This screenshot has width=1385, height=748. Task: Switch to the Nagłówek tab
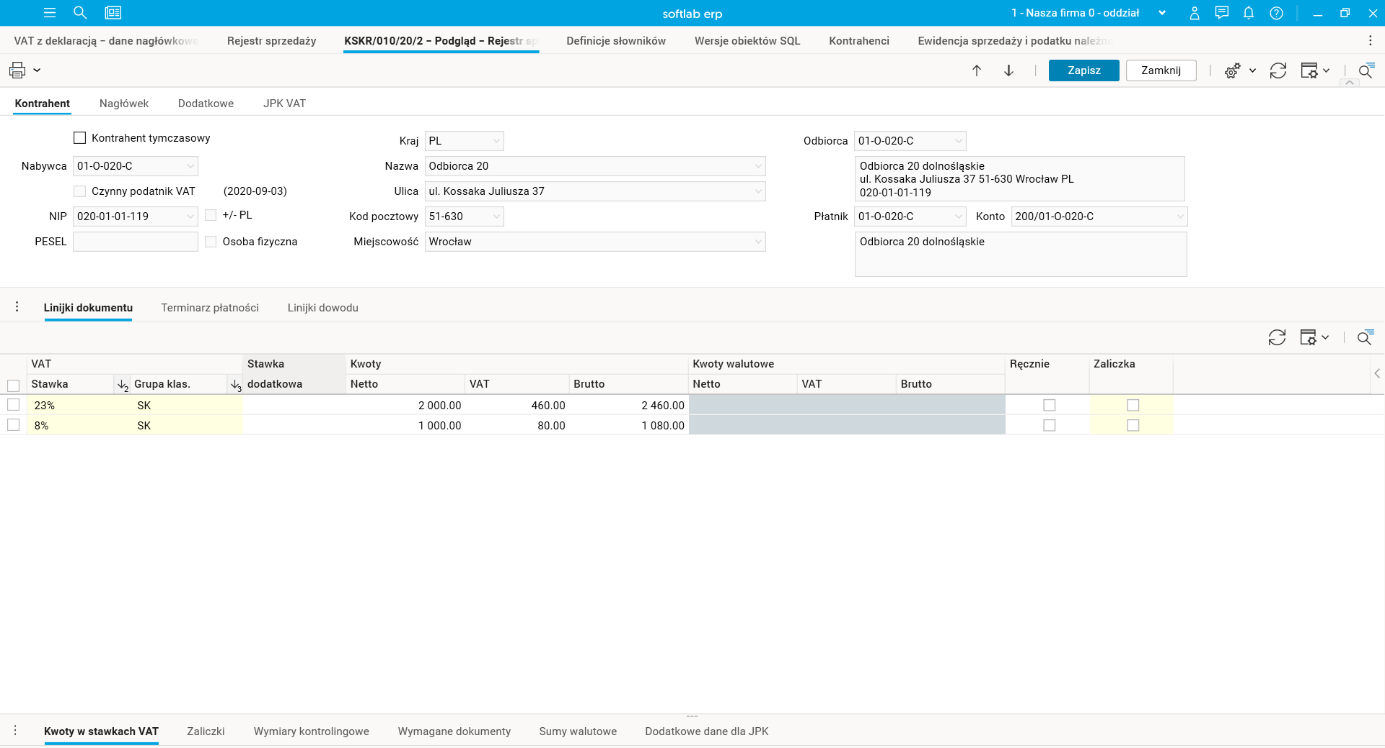pos(124,103)
